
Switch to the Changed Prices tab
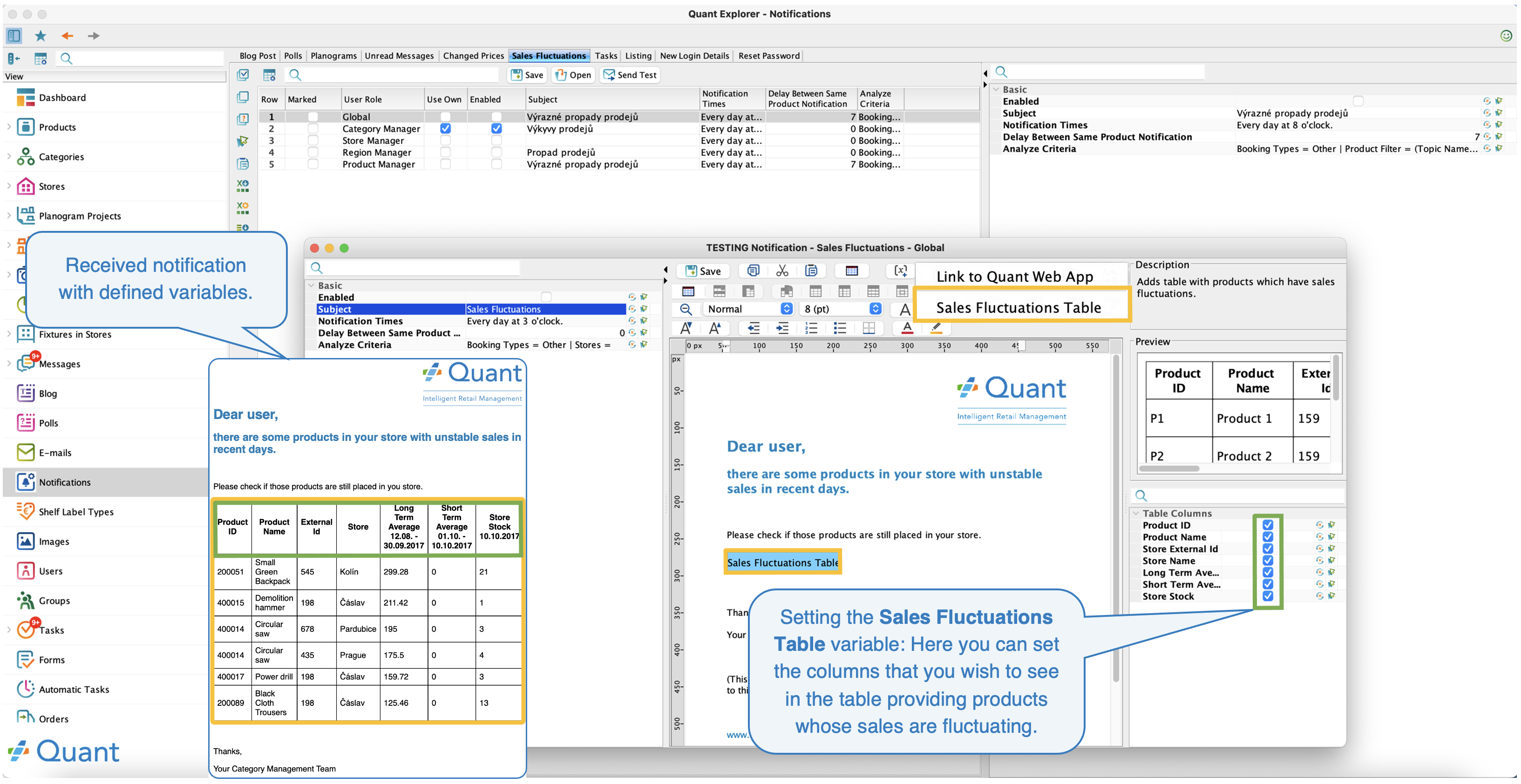(x=474, y=56)
